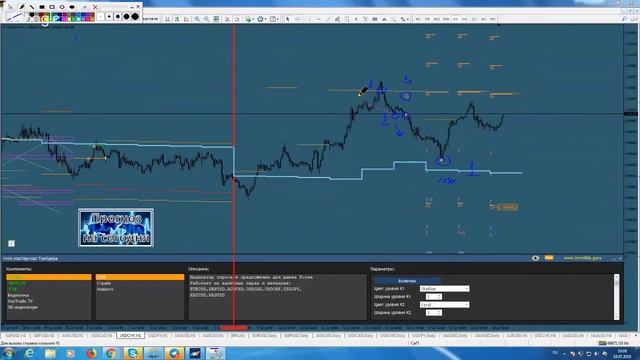The image size is (640, 360).
Task: Switch to the GBPUSD,H1 chart tab
Action: 44,336
